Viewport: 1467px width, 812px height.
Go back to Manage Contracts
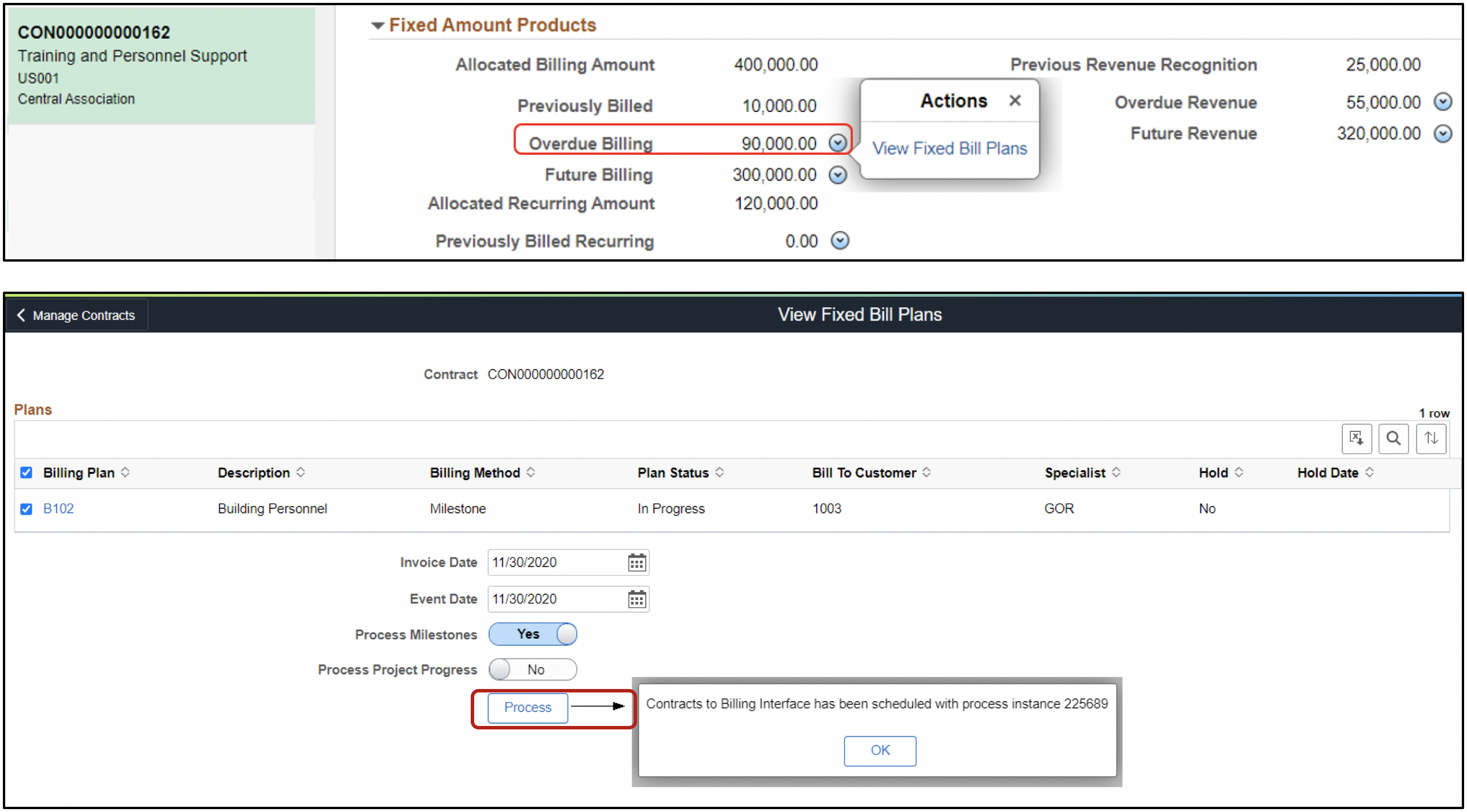click(76, 315)
